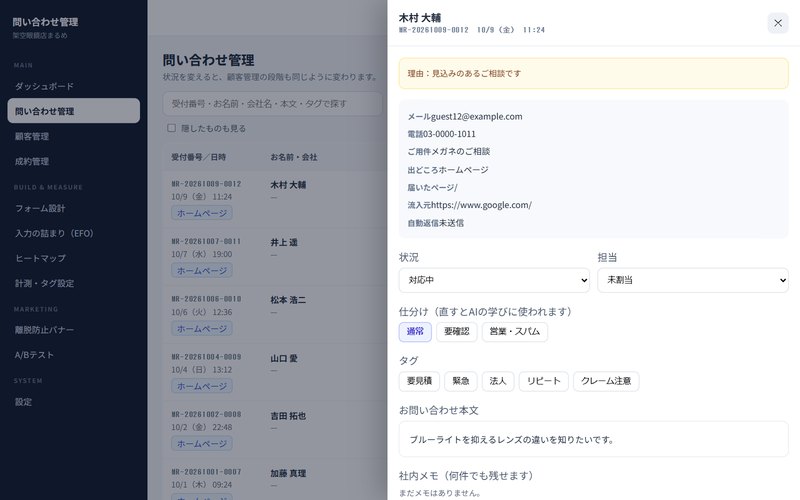Select the 井上 遥 inquiry row

pos(275,257)
